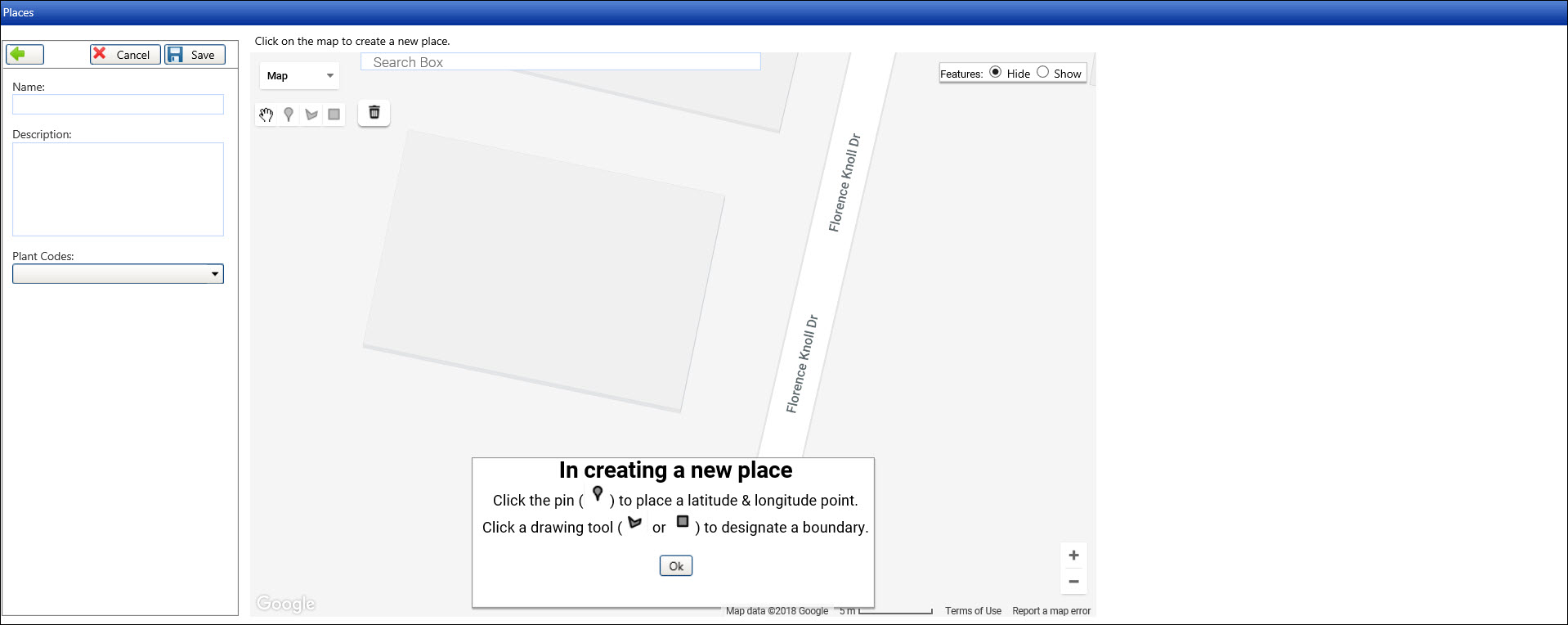1568x625 pixels.
Task: Dismiss the dialog with Ok
Action: [x=676, y=566]
